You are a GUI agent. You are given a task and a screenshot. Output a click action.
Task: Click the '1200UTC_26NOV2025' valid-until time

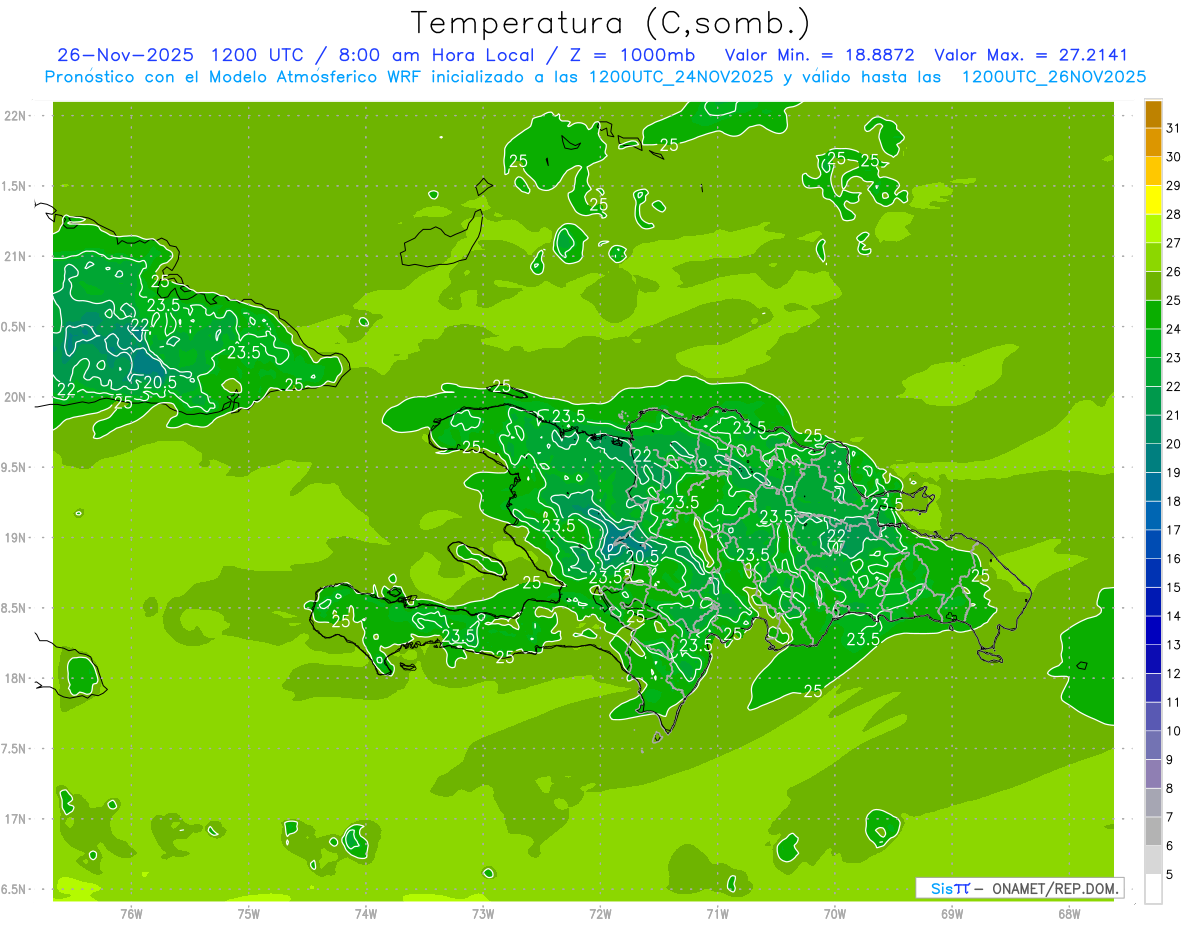click(1054, 77)
